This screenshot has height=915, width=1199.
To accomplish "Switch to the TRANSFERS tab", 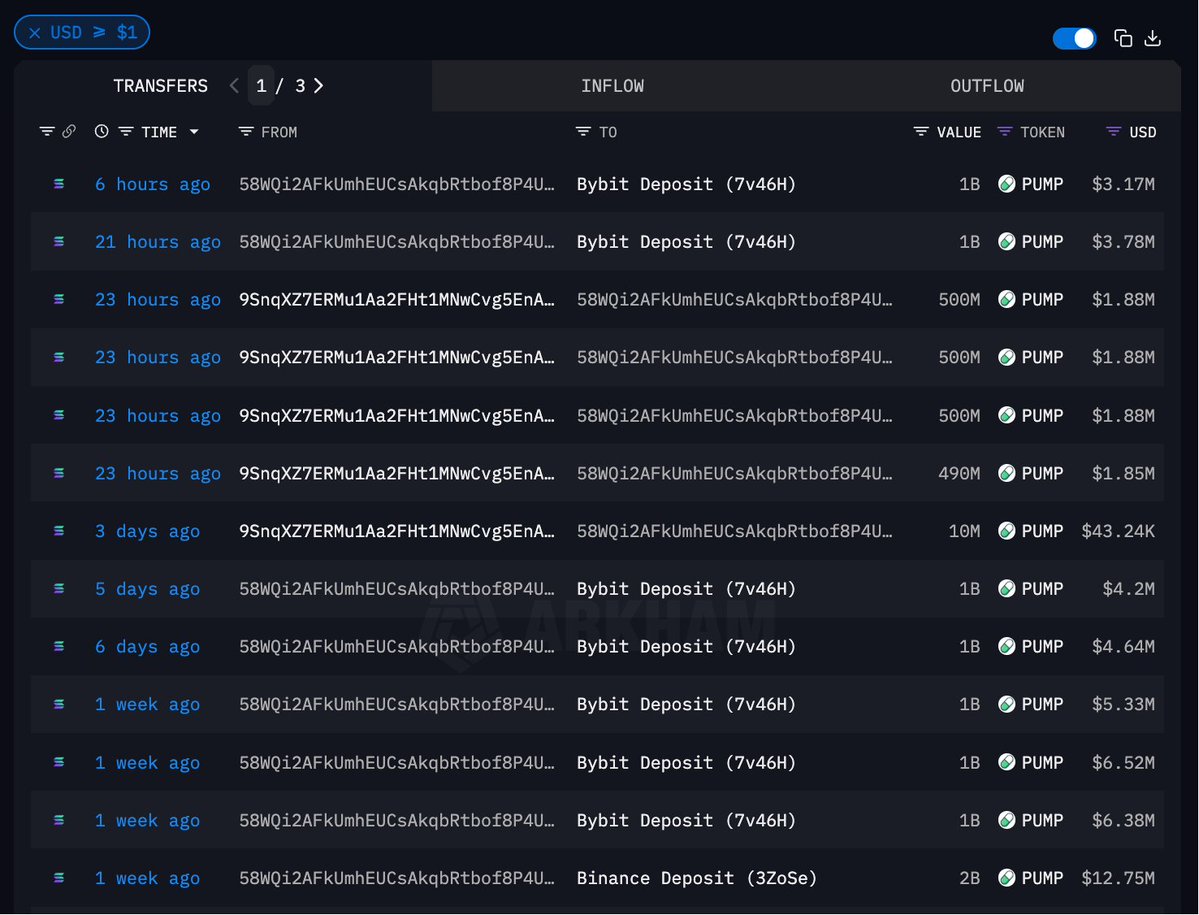I will point(161,86).
